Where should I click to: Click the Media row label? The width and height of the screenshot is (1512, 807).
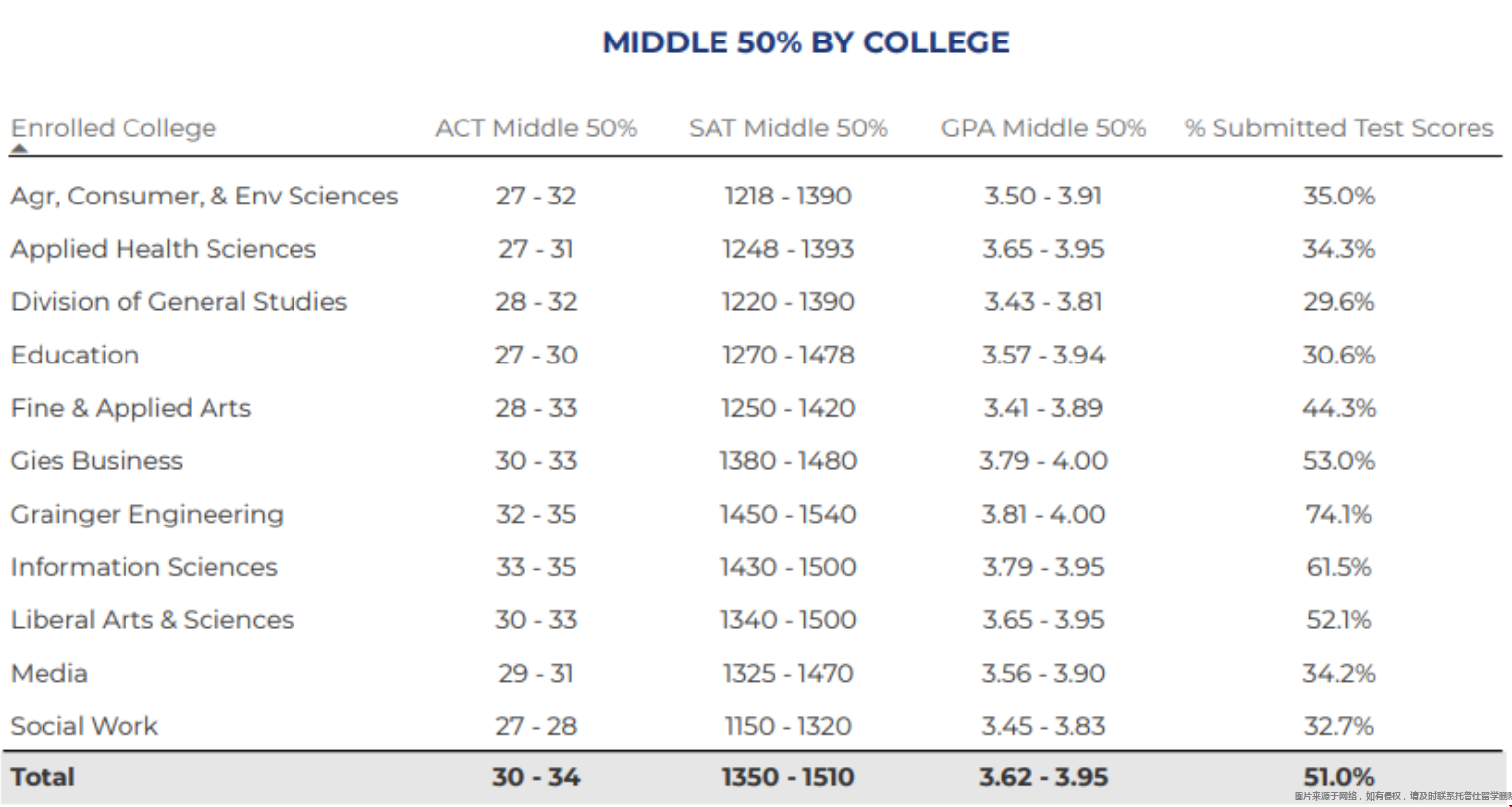[49, 674]
